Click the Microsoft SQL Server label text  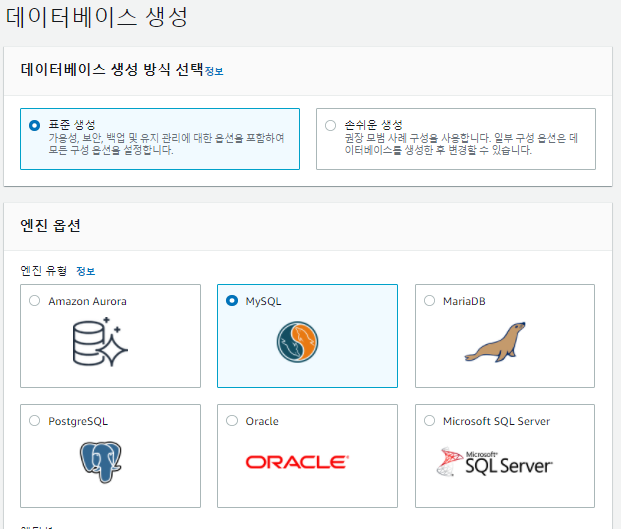[497, 421]
